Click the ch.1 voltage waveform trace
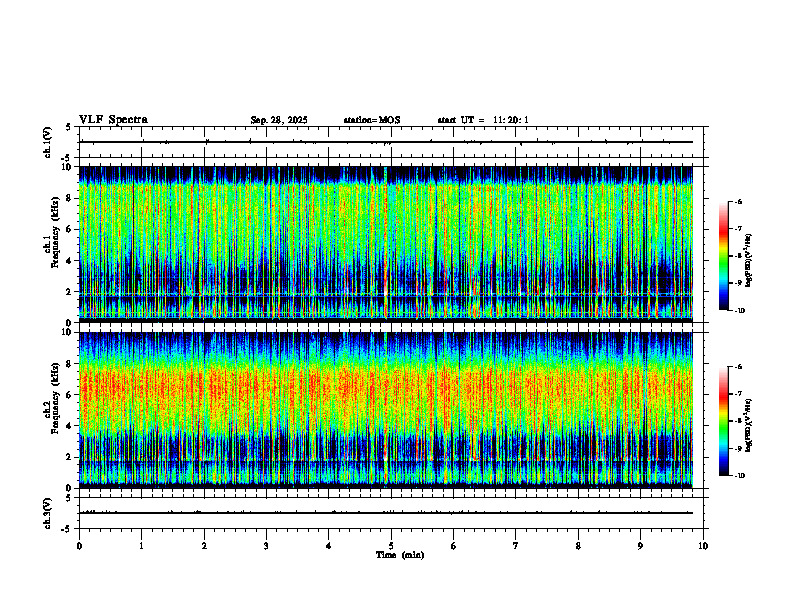Image resolution: width=792 pixels, height=612 pixels. (x=386, y=142)
